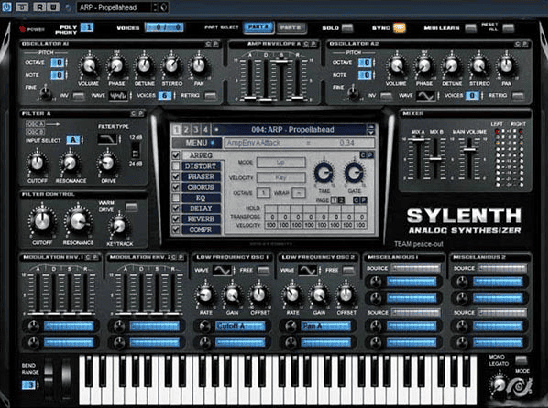Viewport: 548px width, 408px height.
Task: Toggle the Mono Legato switch
Action: pos(521,360)
